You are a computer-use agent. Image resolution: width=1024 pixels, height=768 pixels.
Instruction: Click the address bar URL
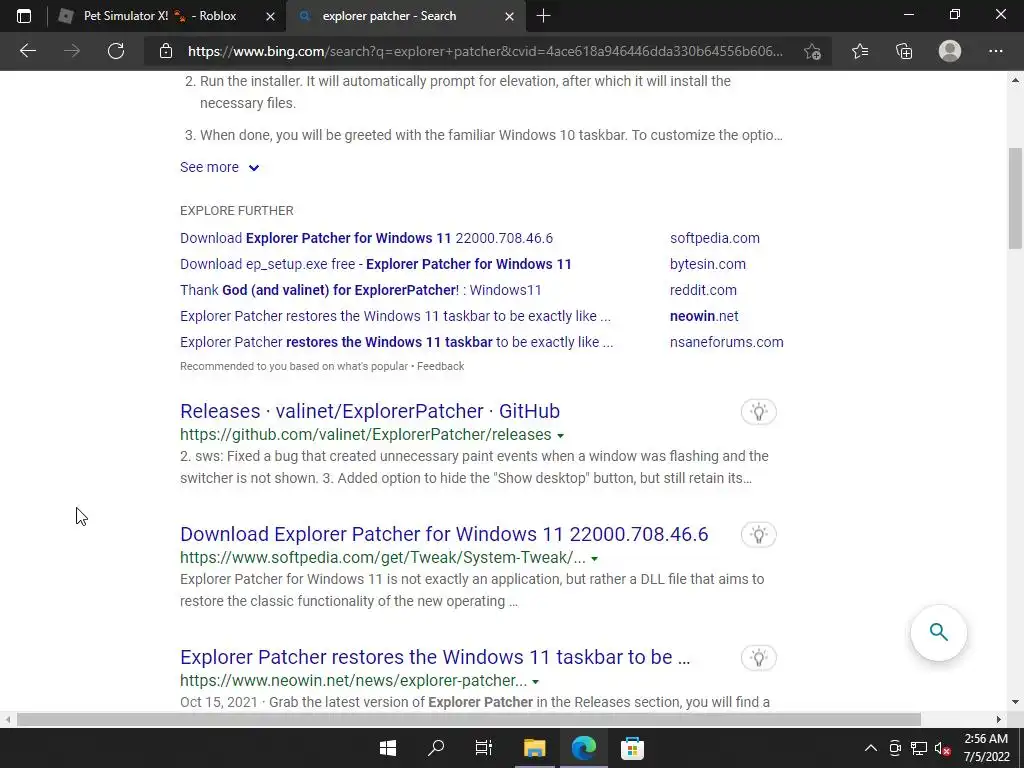485,51
